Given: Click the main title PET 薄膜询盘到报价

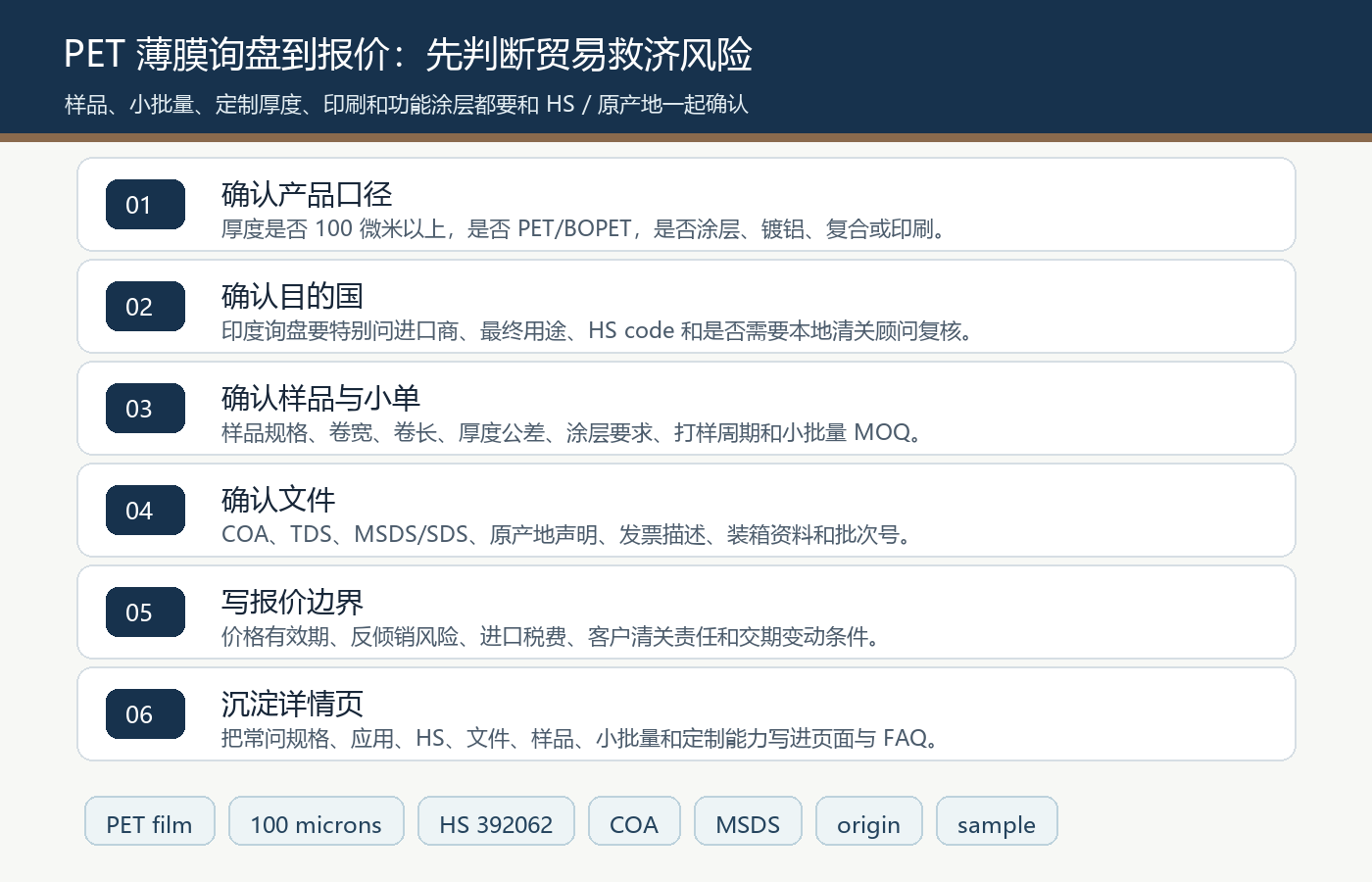Looking at the screenshot, I should (408, 54).
